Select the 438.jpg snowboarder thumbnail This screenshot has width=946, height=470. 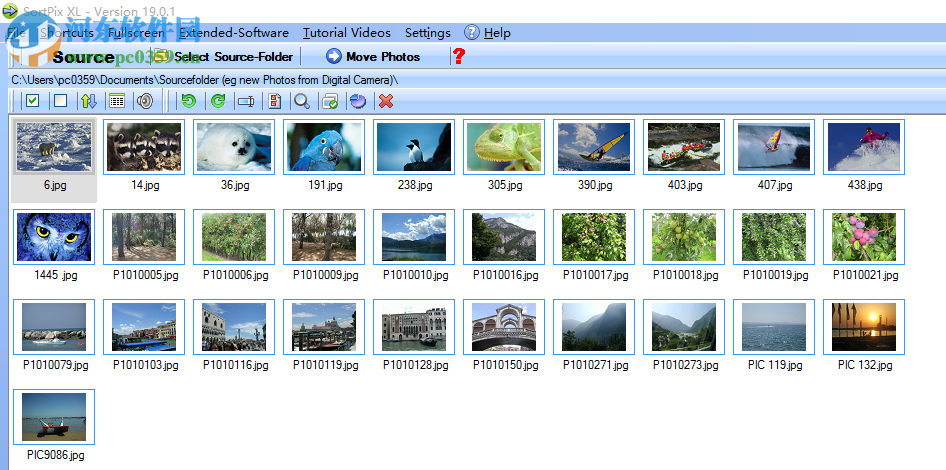coord(864,147)
